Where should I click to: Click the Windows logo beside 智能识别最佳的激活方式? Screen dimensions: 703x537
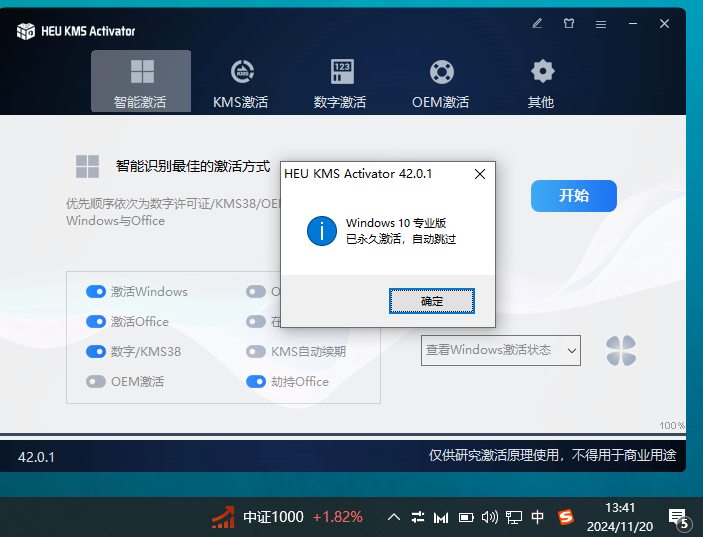[x=87, y=166]
